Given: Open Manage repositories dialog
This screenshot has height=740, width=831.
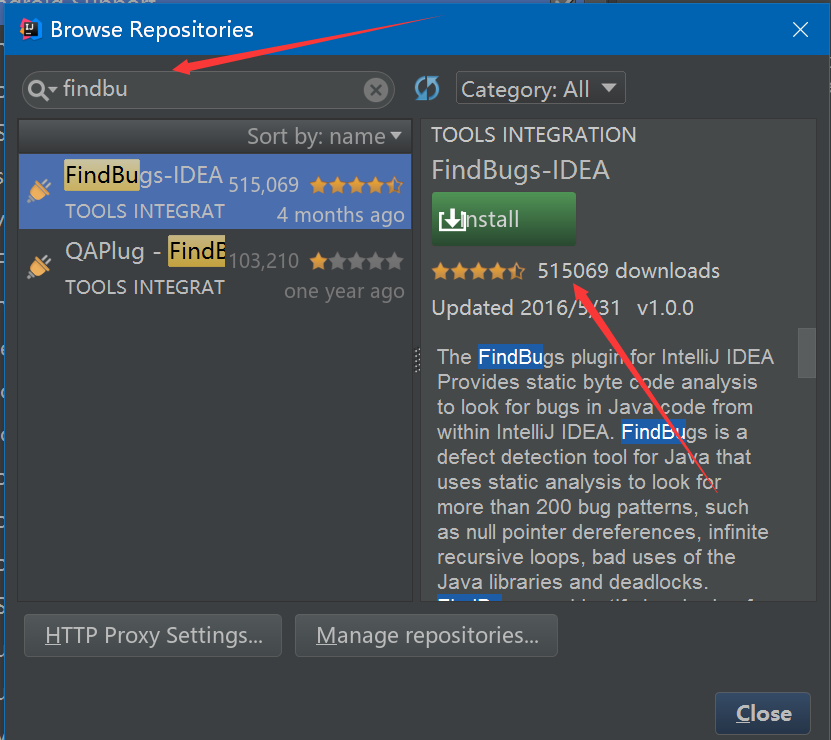Looking at the screenshot, I should pos(427,636).
